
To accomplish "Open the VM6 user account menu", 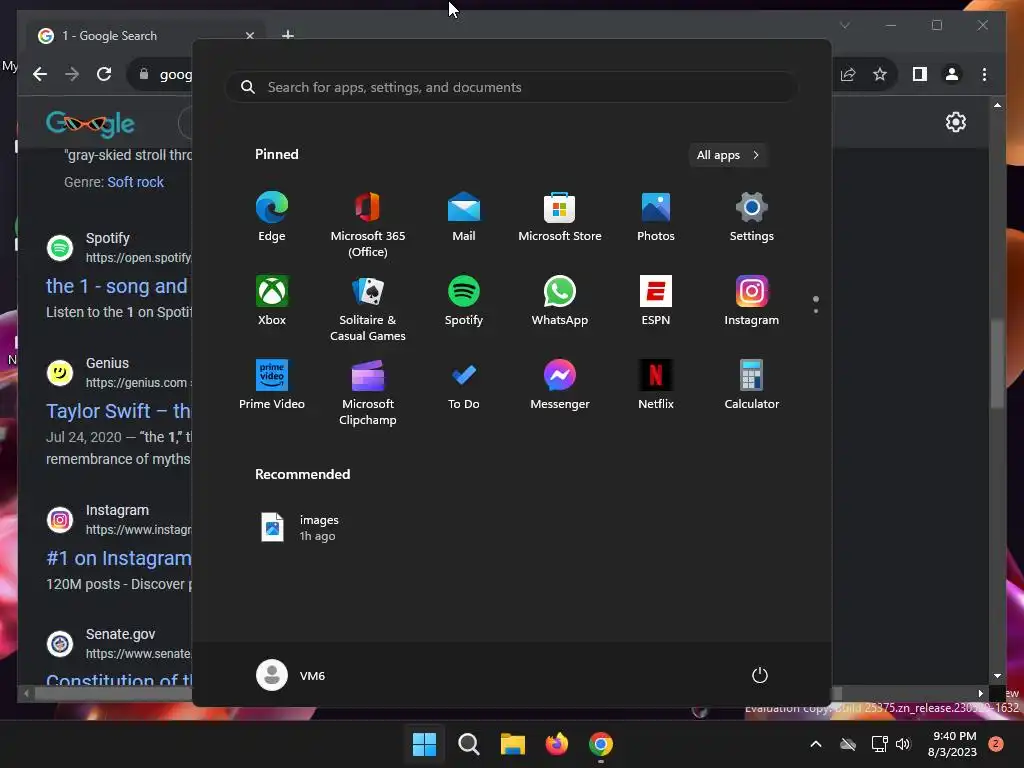I will [291, 675].
